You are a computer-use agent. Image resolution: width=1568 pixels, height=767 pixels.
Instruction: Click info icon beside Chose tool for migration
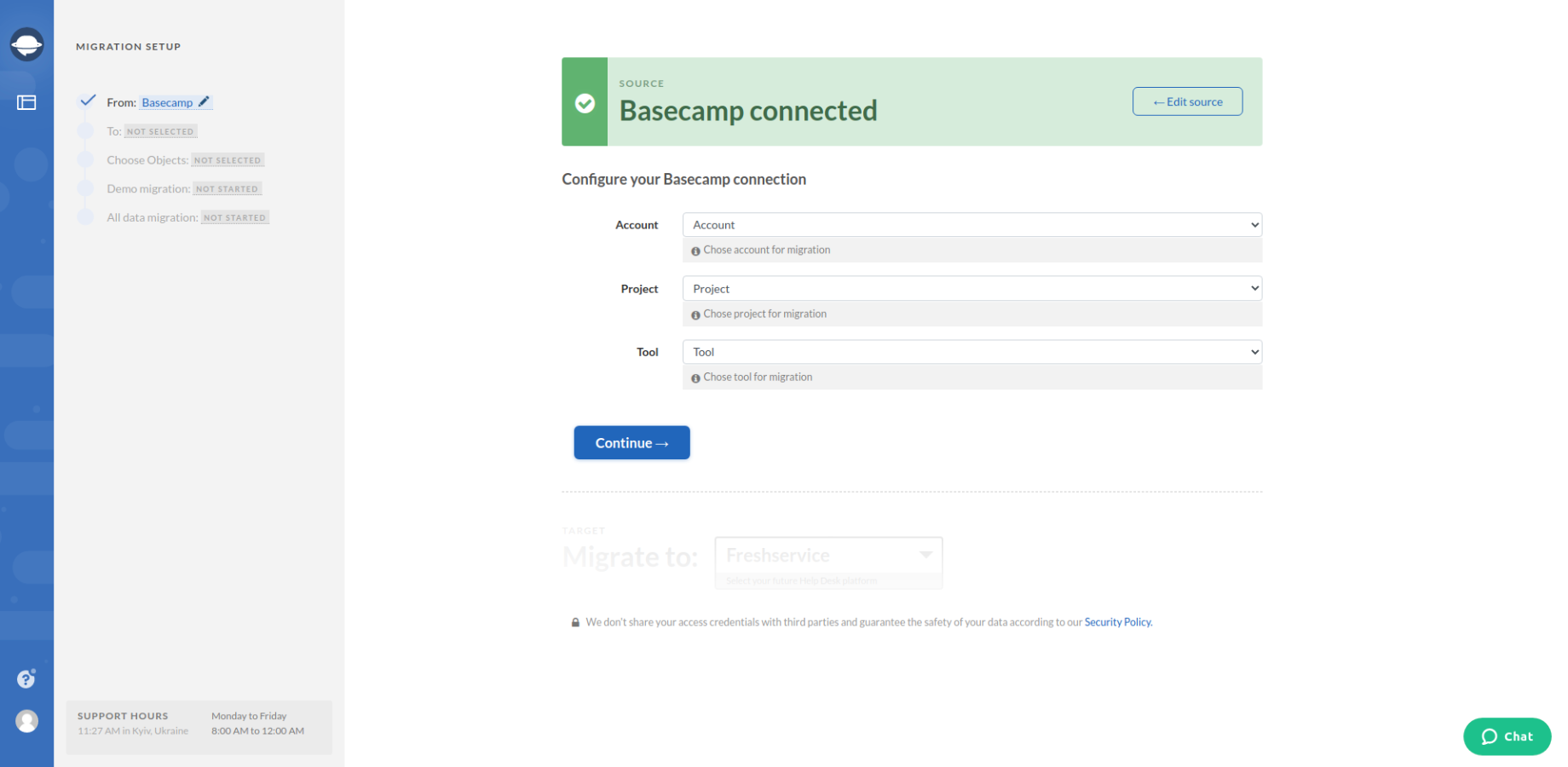(x=695, y=378)
